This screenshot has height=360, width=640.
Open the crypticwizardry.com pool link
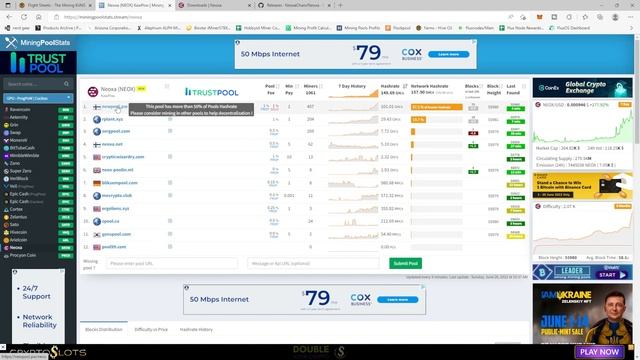click(123, 157)
